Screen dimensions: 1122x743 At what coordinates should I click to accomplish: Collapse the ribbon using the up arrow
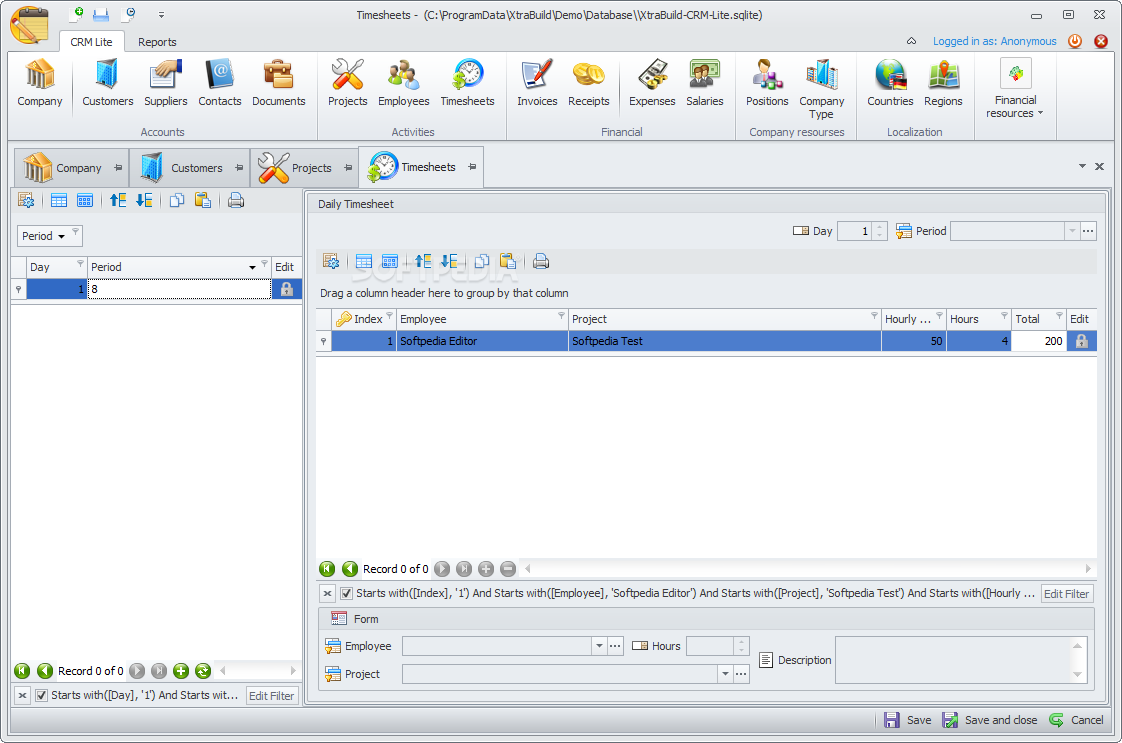click(x=911, y=41)
